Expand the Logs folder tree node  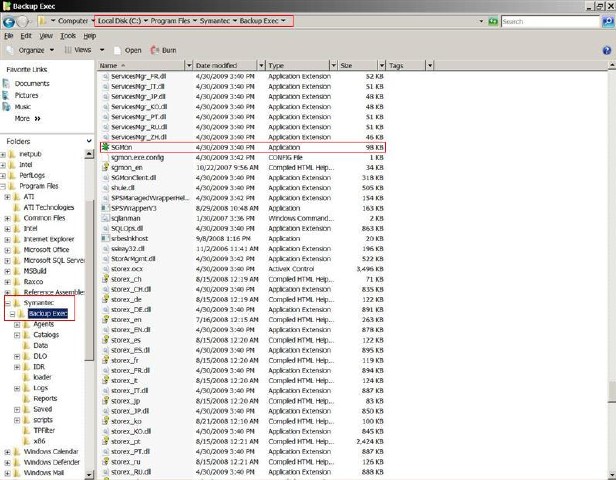(17, 388)
